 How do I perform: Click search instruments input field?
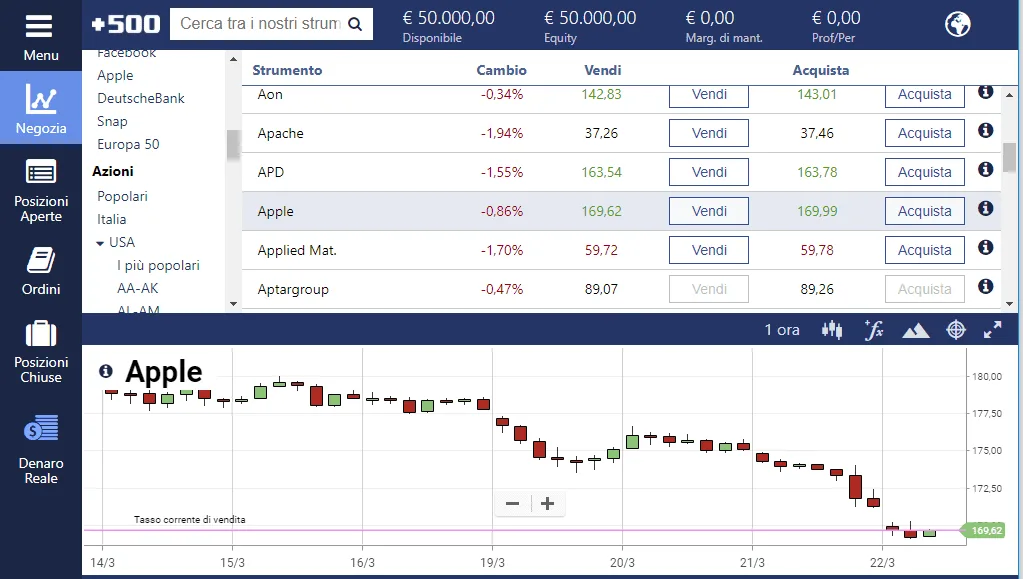click(260, 24)
